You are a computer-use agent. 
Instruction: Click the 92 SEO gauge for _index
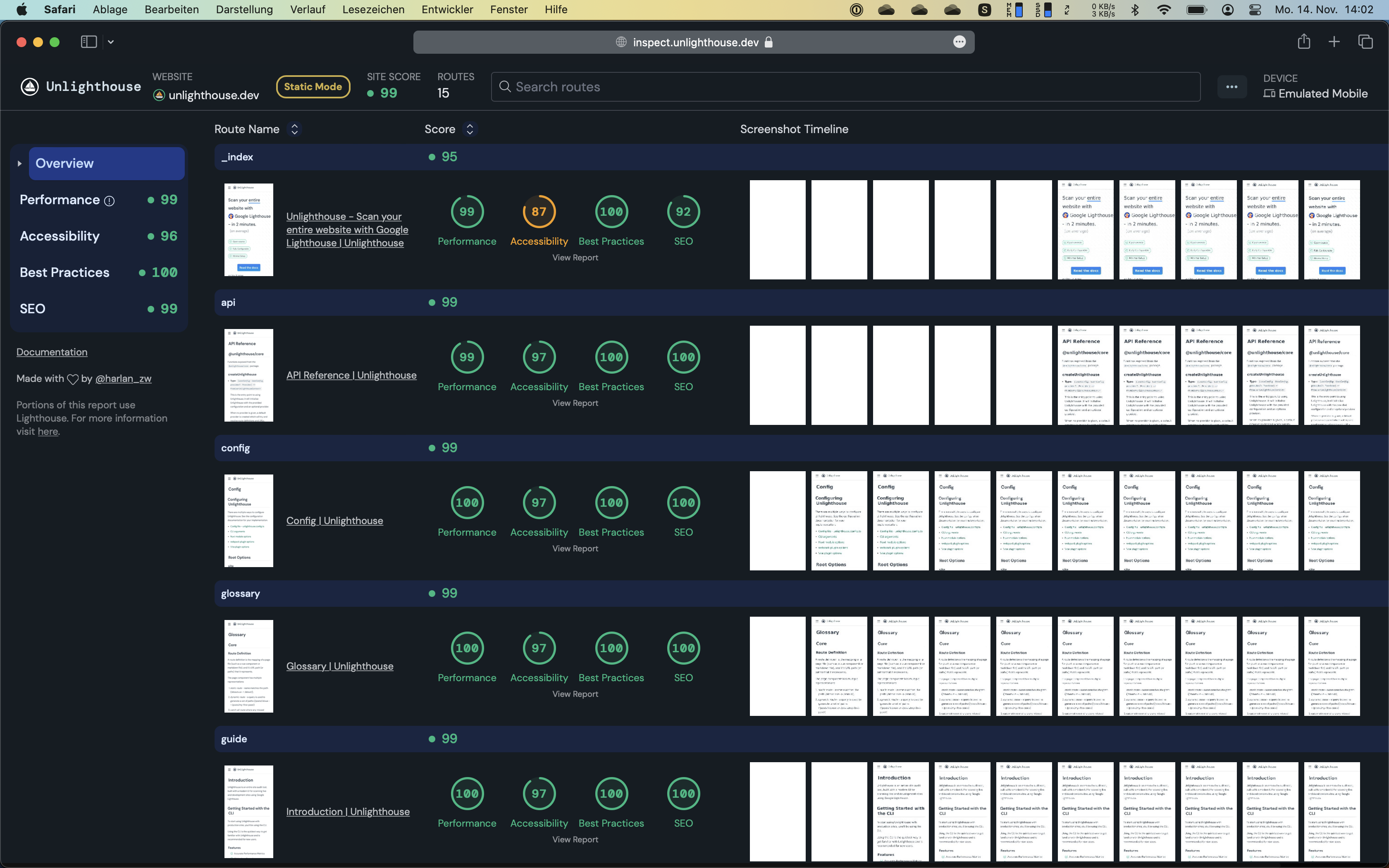pyautogui.click(x=683, y=212)
